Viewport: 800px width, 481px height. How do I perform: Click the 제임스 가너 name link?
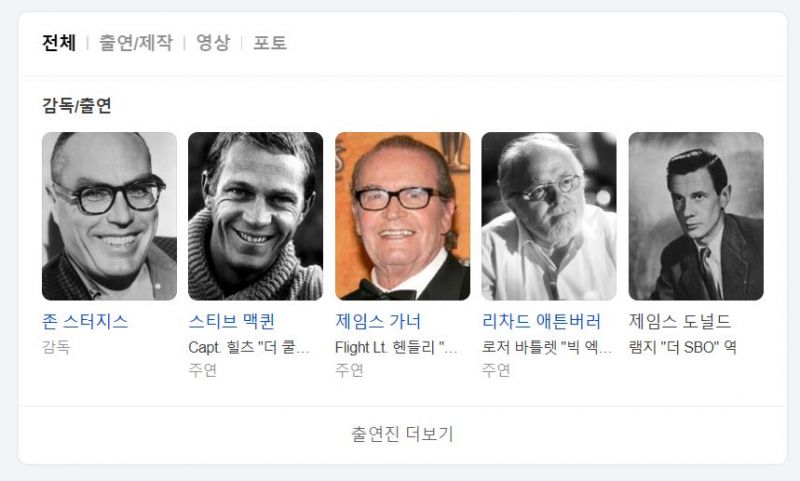tap(378, 321)
